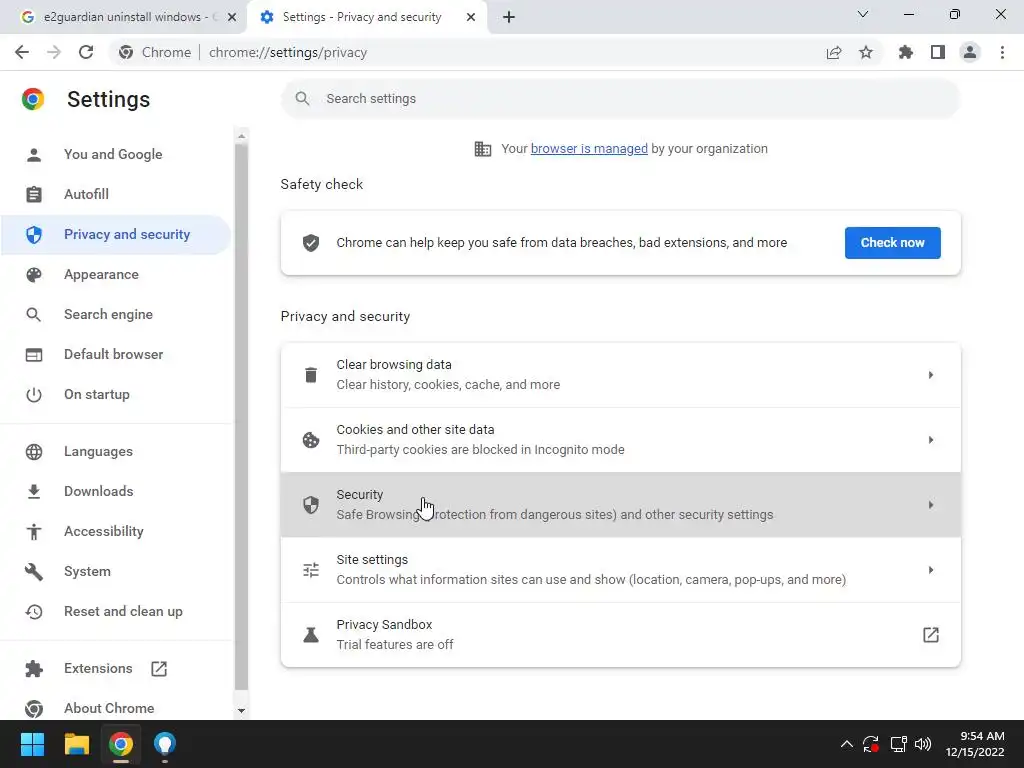Open File Explorer from taskbar
1024x768 pixels.
[76, 744]
